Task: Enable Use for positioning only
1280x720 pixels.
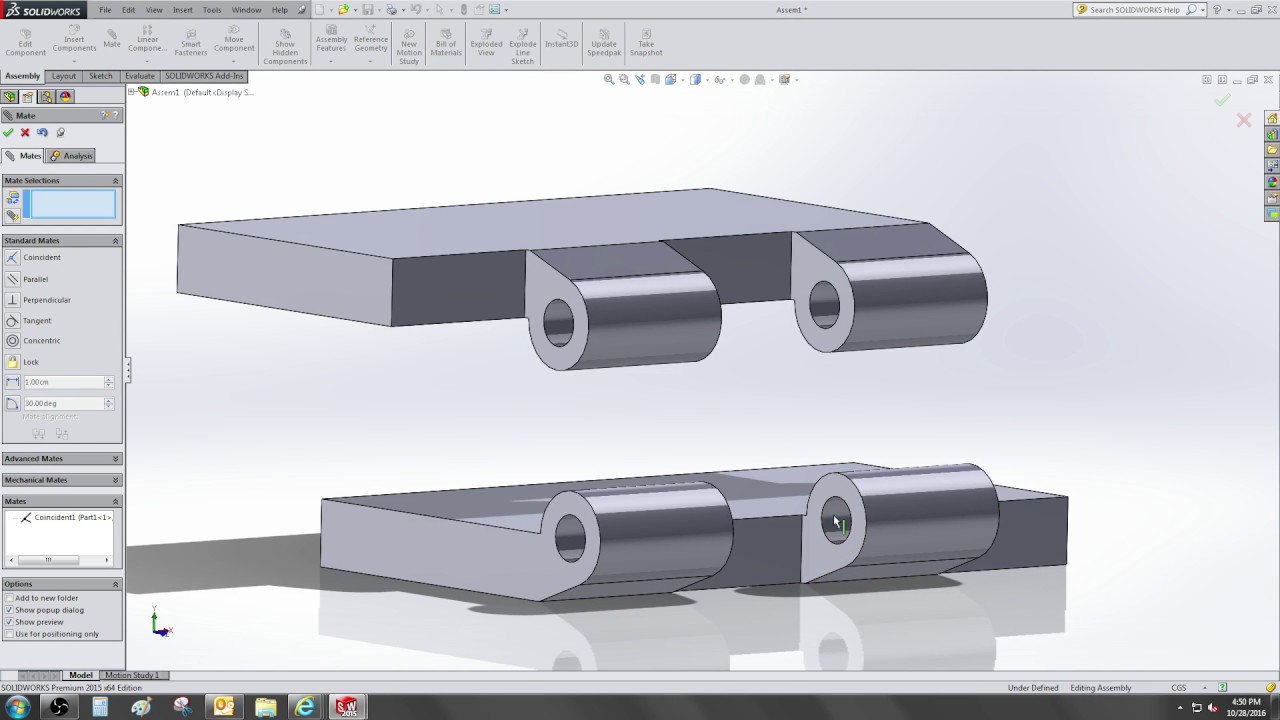Action: [9, 634]
